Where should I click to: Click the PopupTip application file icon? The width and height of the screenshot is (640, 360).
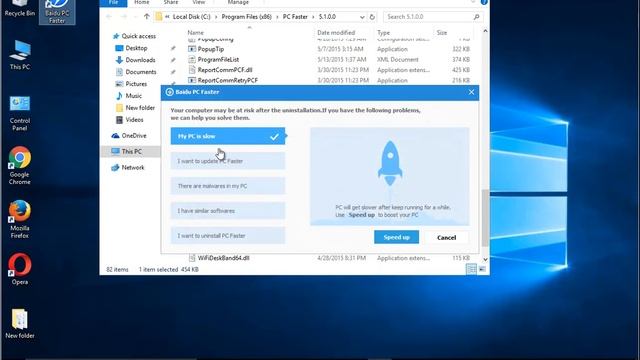tap(192, 49)
